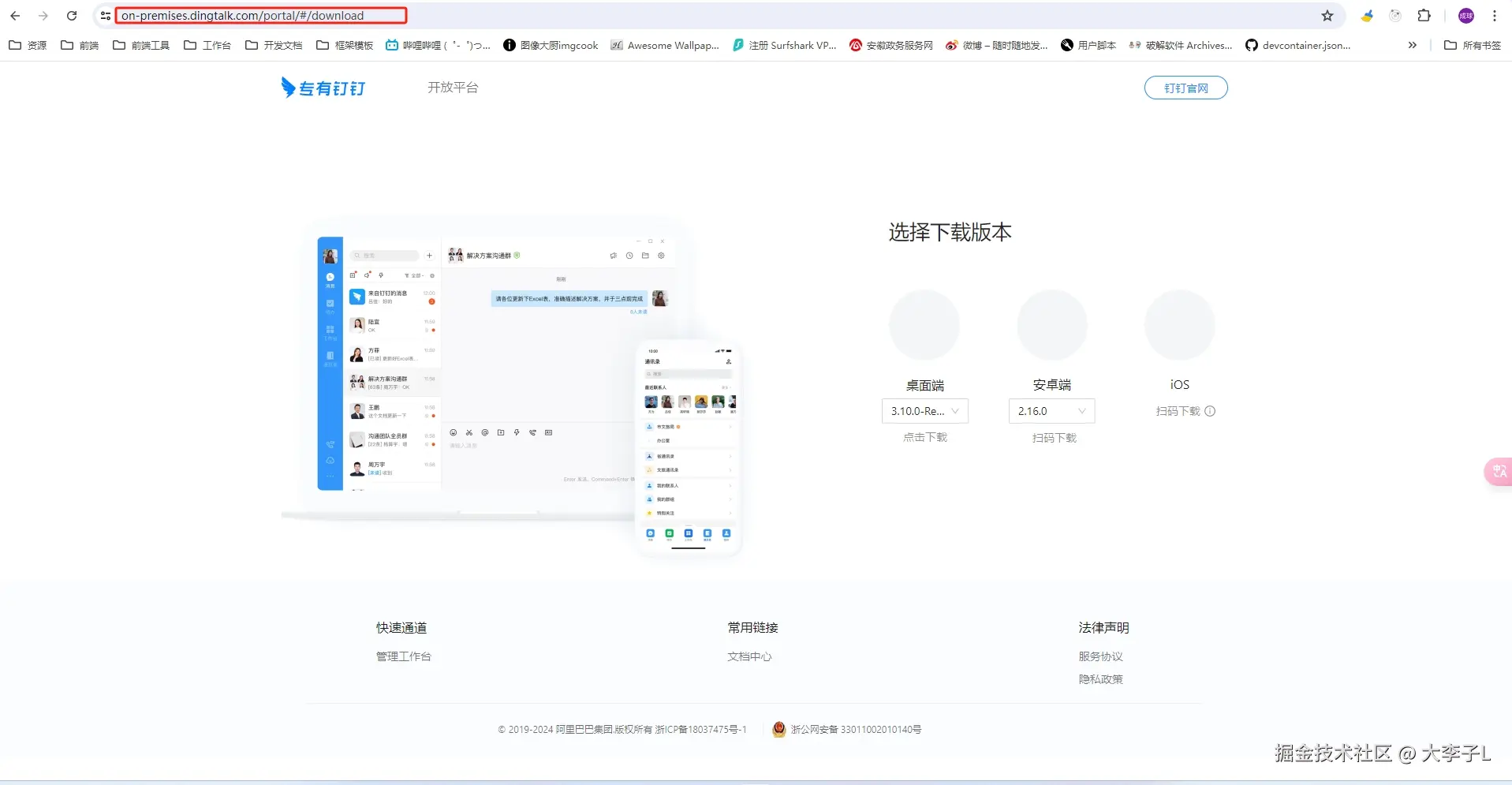Open the 开发文档 bookmark folder
1512x785 pixels.
pyautogui.click(x=274, y=46)
